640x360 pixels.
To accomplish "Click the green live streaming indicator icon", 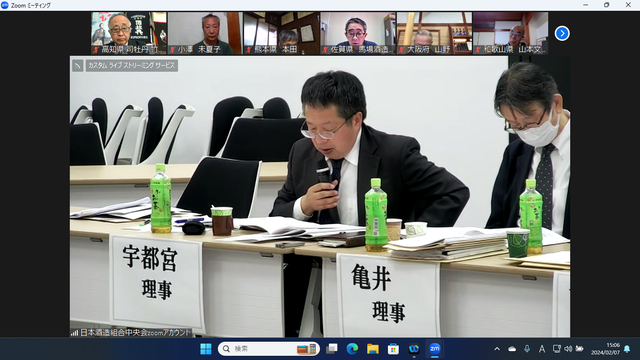I will coord(78,65).
